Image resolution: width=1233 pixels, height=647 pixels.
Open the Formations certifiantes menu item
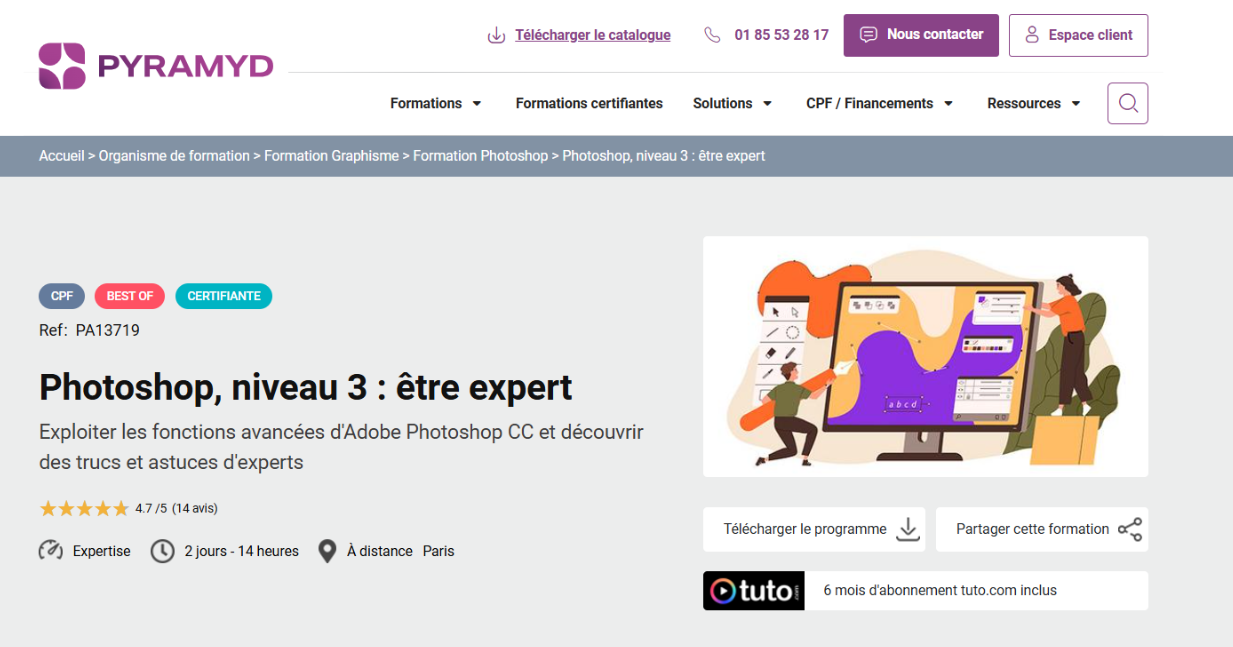point(589,103)
